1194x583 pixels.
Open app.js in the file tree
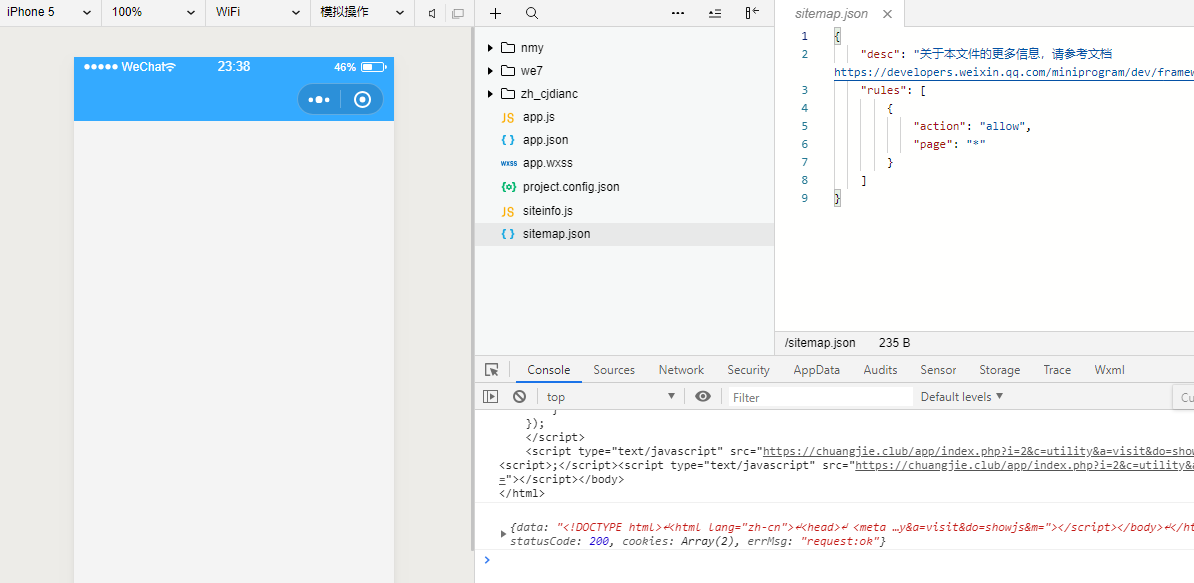click(x=624, y=117)
